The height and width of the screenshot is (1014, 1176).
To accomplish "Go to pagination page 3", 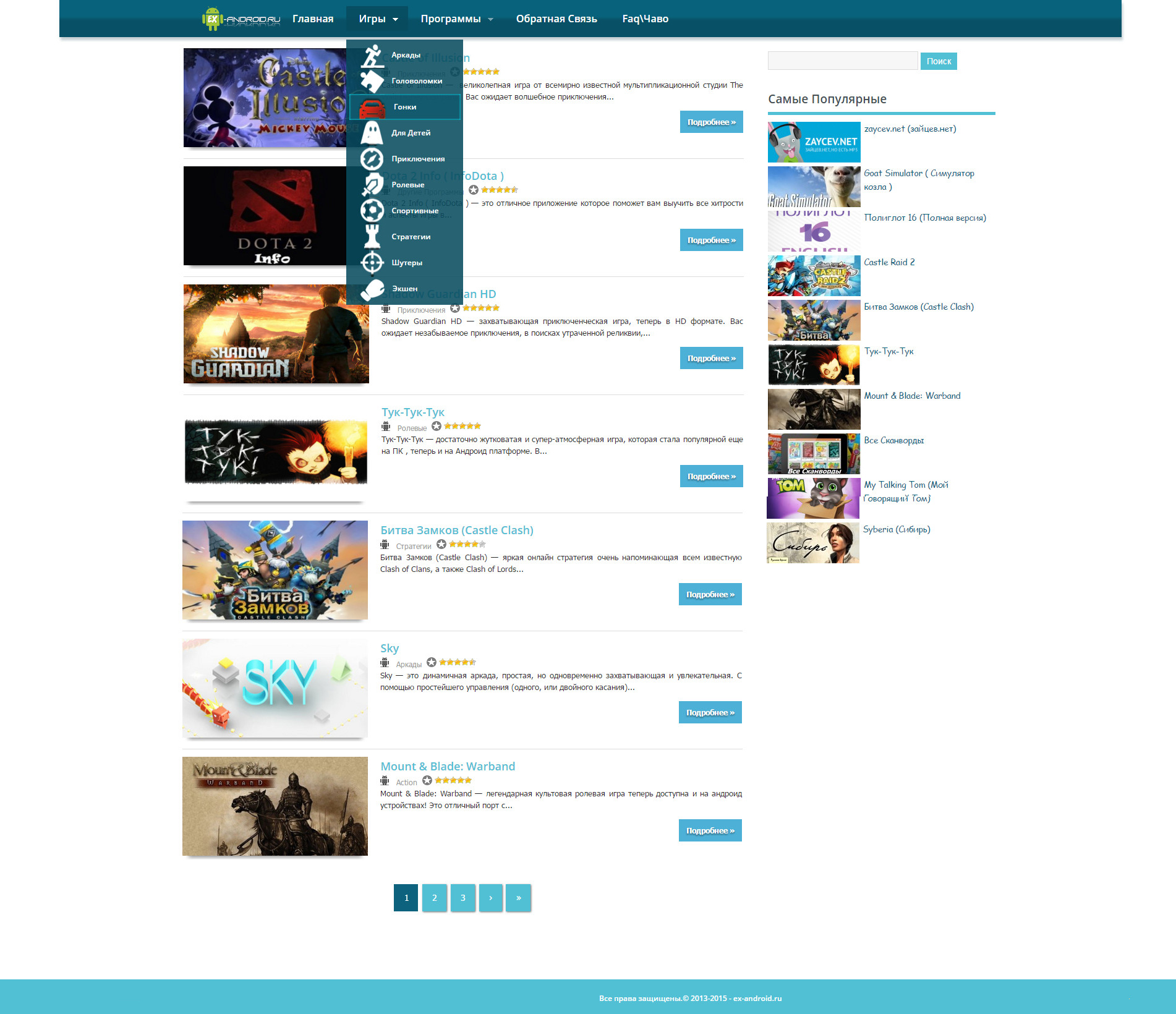I will (463, 898).
